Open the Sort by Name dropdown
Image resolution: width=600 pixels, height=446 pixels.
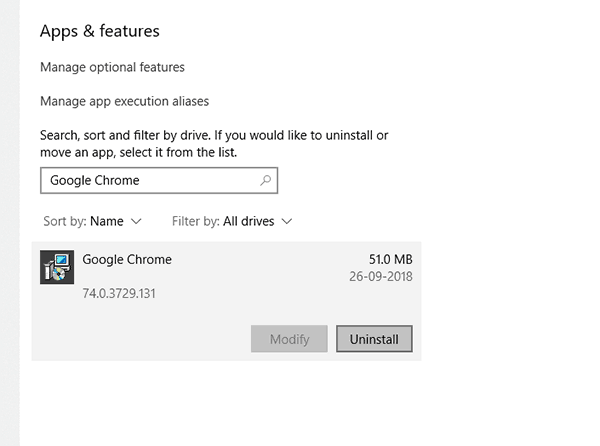pos(93,221)
